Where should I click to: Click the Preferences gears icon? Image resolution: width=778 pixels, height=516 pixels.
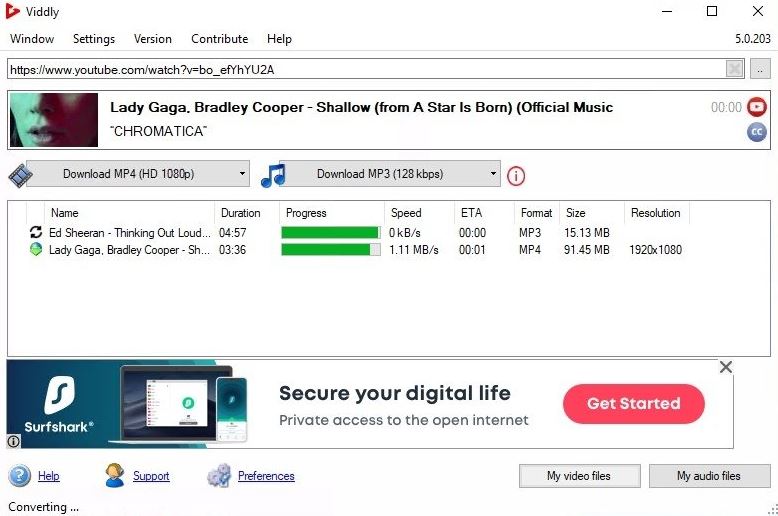pos(219,475)
